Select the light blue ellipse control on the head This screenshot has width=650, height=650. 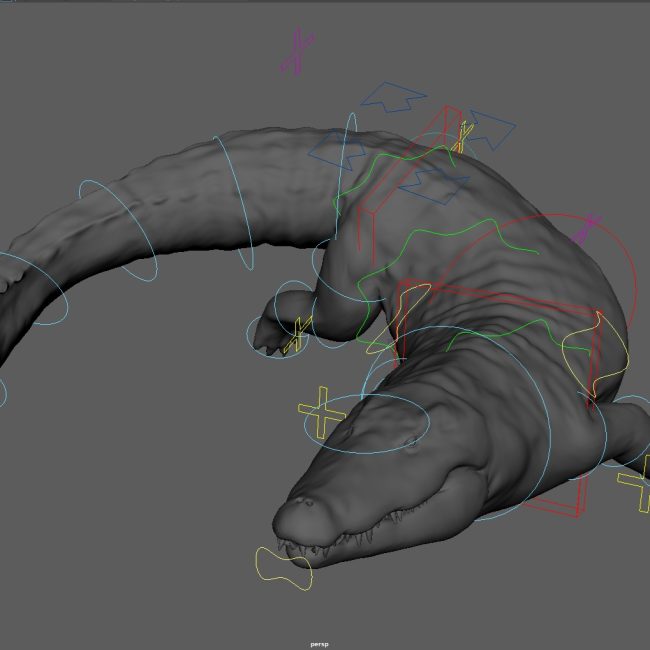click(366, 424)
